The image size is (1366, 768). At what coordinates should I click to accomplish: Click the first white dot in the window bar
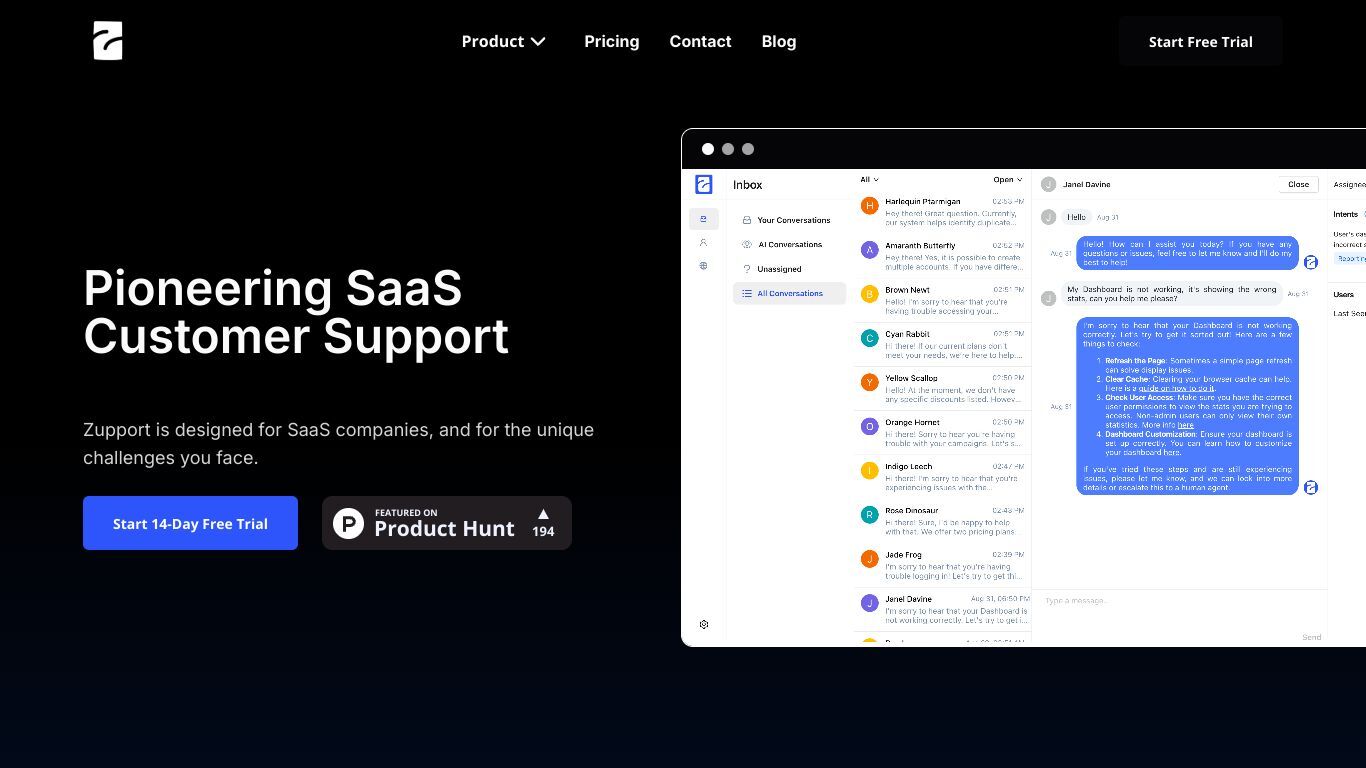click(x=708, y=149)
